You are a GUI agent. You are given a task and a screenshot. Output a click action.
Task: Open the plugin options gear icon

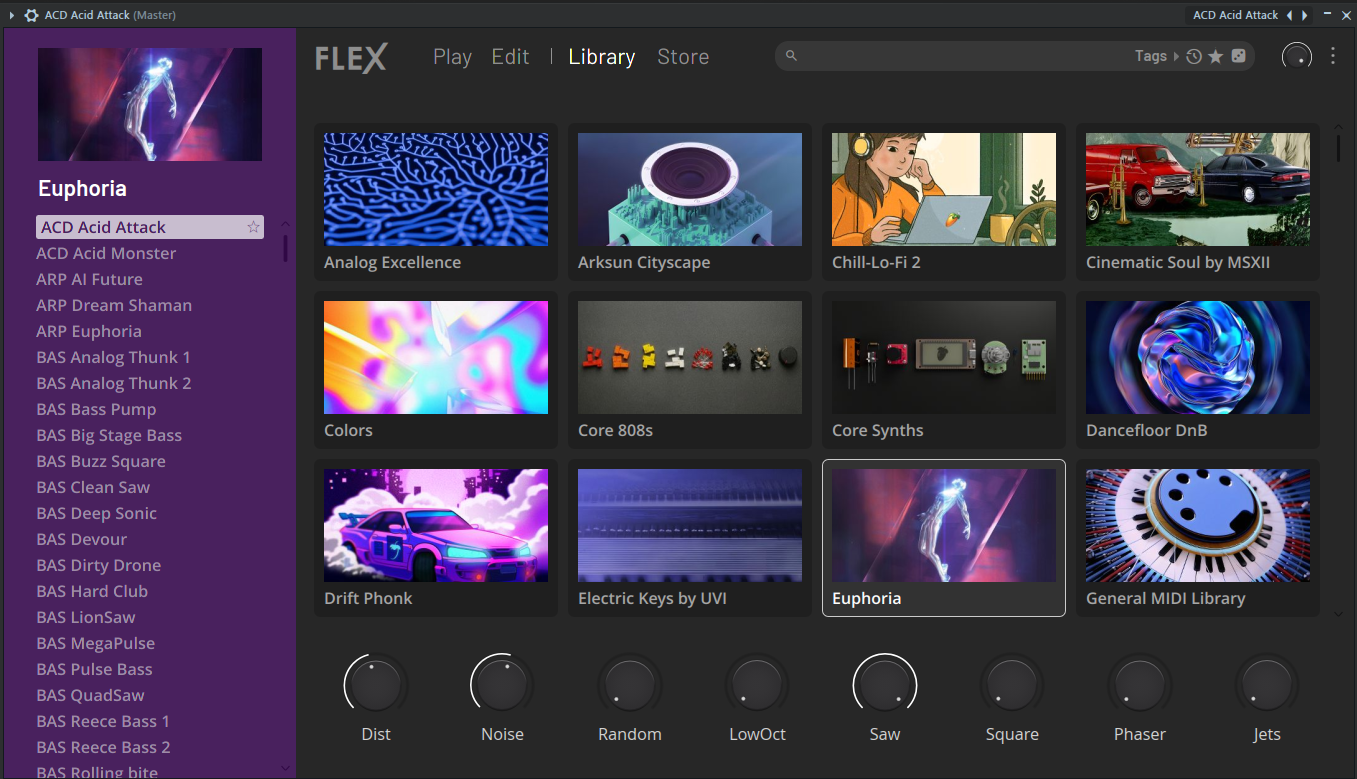click(x=31, y=15)
